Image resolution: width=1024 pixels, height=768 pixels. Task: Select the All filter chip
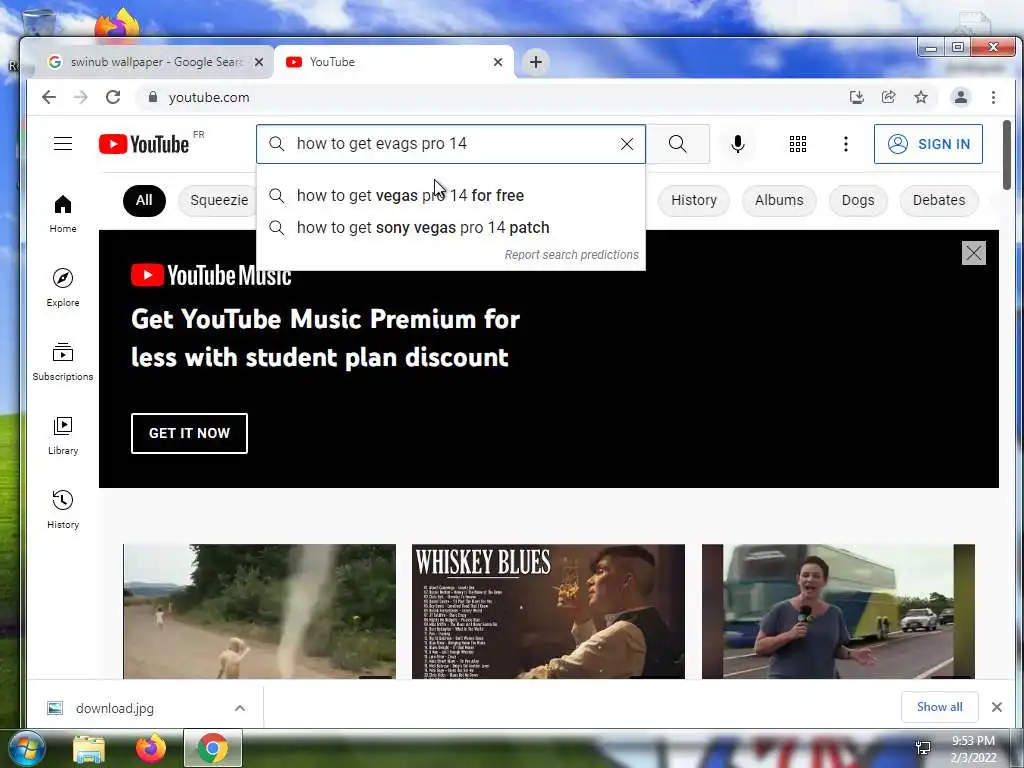pyautogui.click(x=144, y=200)
